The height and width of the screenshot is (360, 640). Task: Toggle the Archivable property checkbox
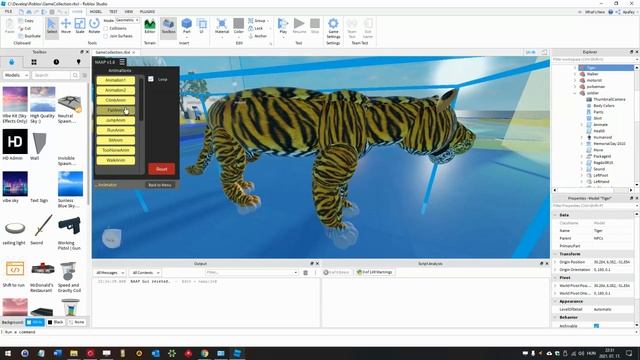596,326
